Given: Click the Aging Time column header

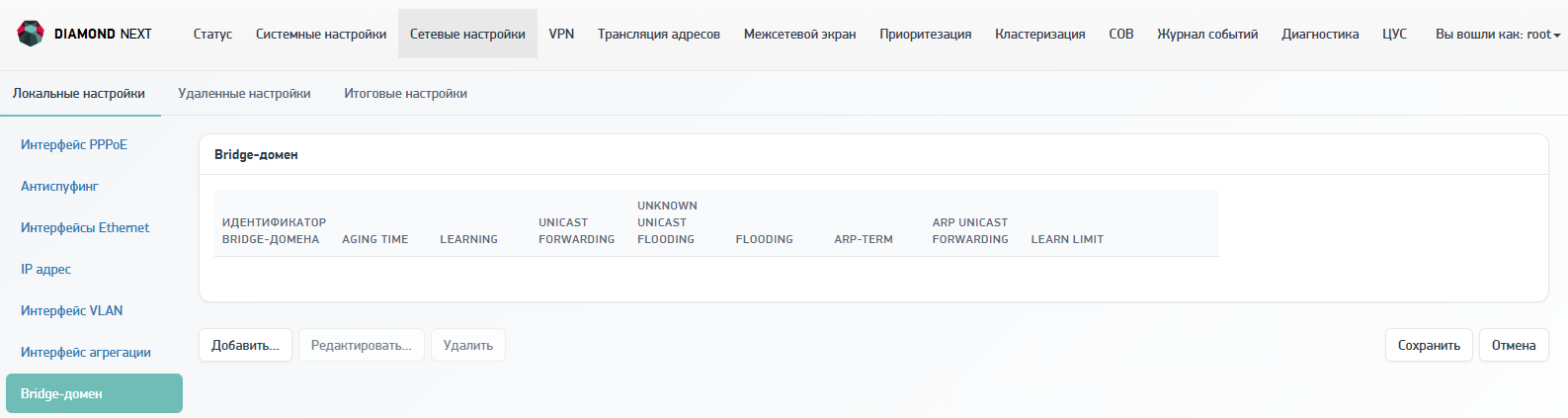Looking at the screenshot, I should pyautogui.click(x=375, y=239).
